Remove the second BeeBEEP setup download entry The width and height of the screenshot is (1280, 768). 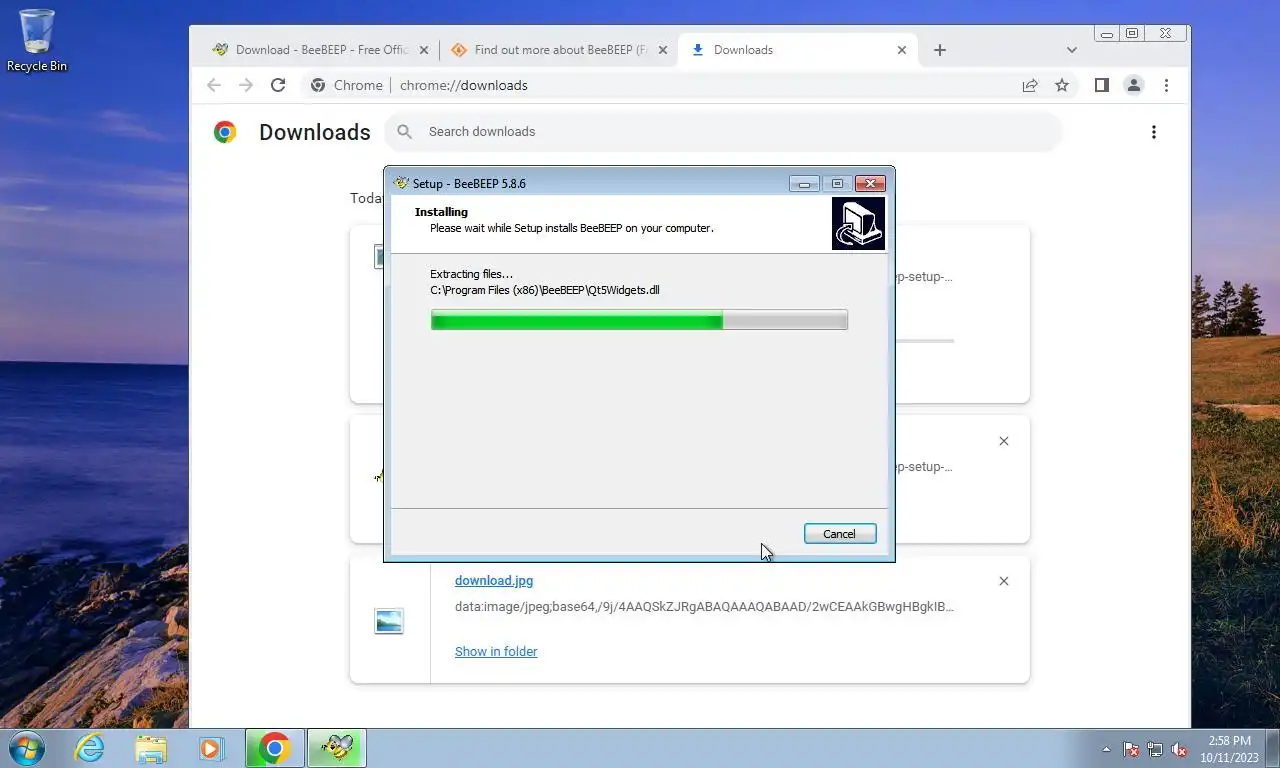(1004, 441)
